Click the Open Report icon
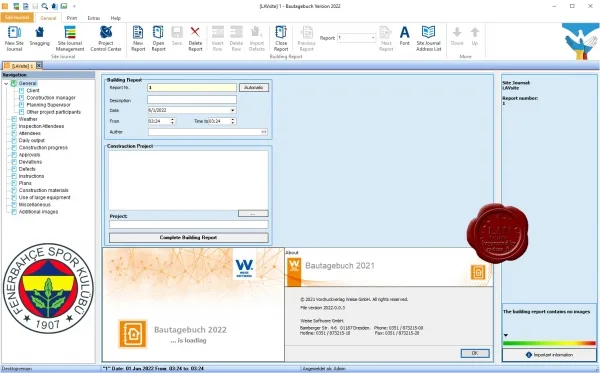 click(158, 33)
